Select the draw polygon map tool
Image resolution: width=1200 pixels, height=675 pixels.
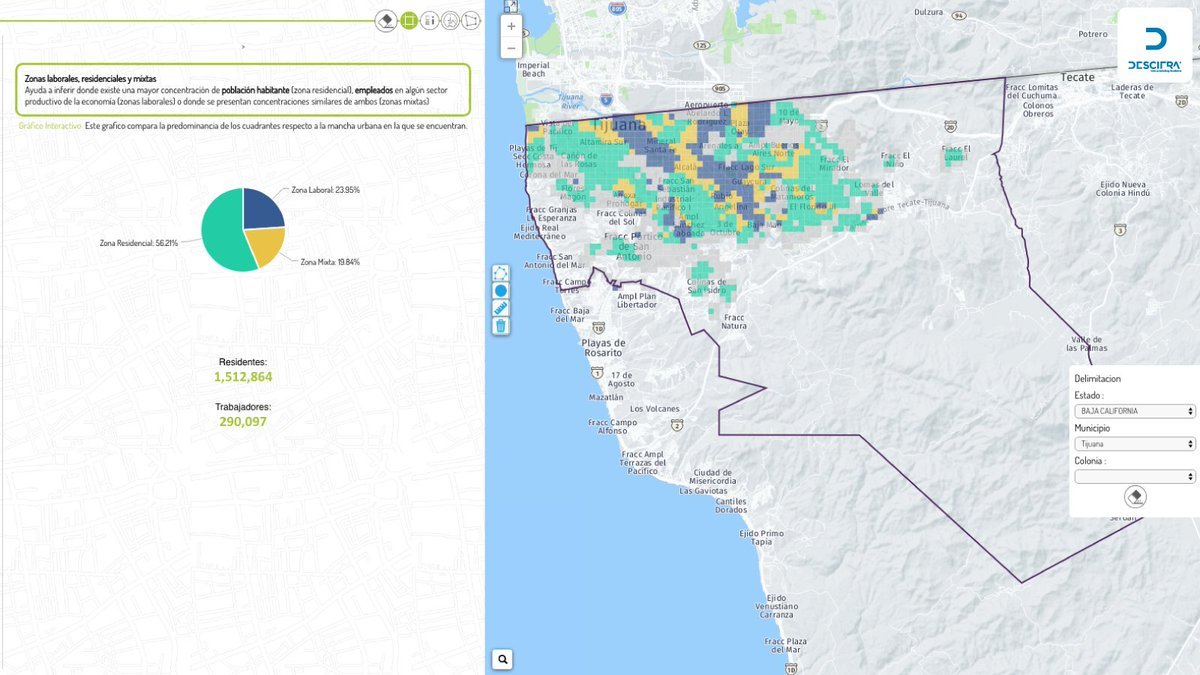[x=501, y=273]
